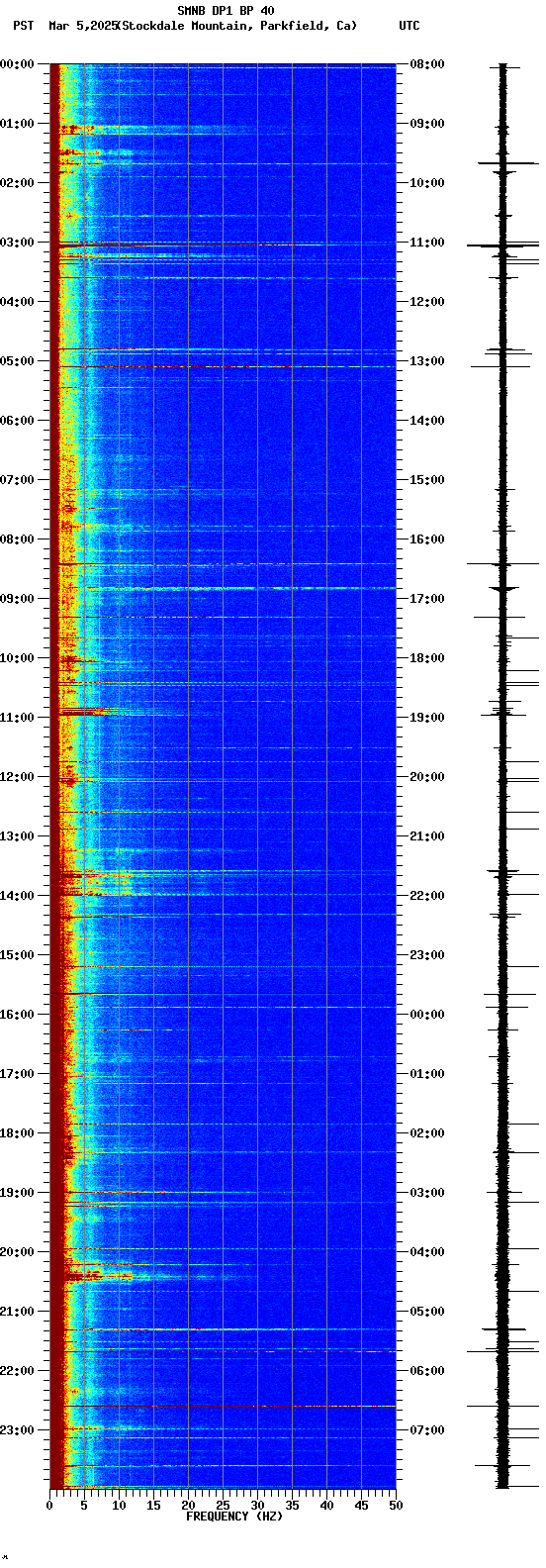This screenshot has width=546, height=1568.
Task: Click the '23:00' PST time label
Action: click(x=18, y=1430)
